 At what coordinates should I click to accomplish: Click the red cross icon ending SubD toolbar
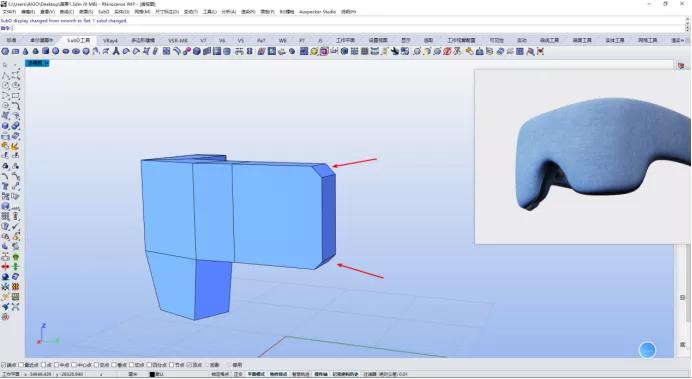(540, 52)
